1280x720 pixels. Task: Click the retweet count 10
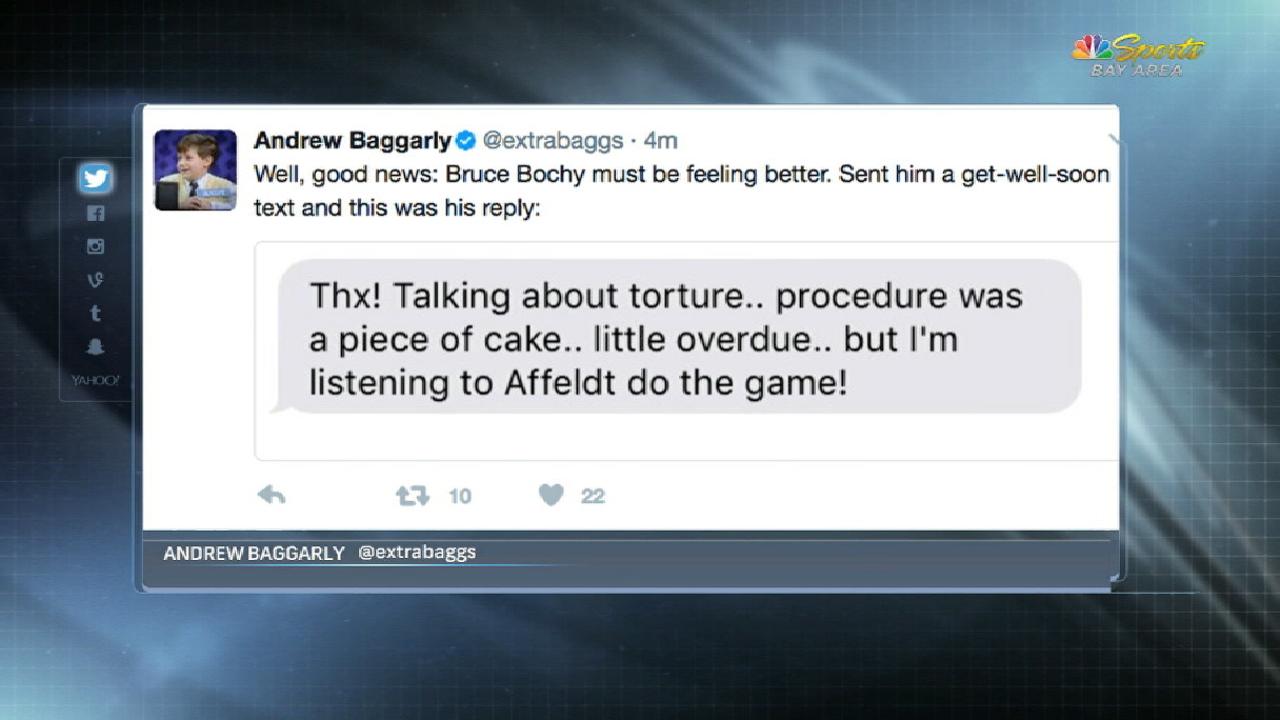(x=459, y=496)
